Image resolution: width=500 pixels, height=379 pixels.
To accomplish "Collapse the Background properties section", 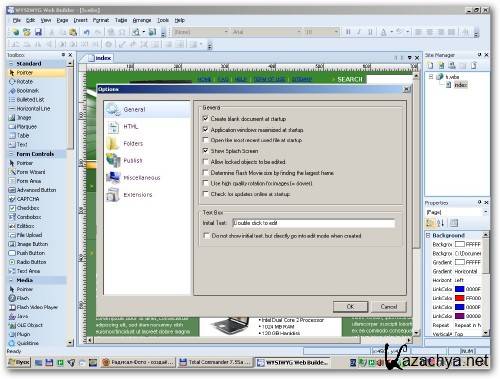I will (428, 235).
